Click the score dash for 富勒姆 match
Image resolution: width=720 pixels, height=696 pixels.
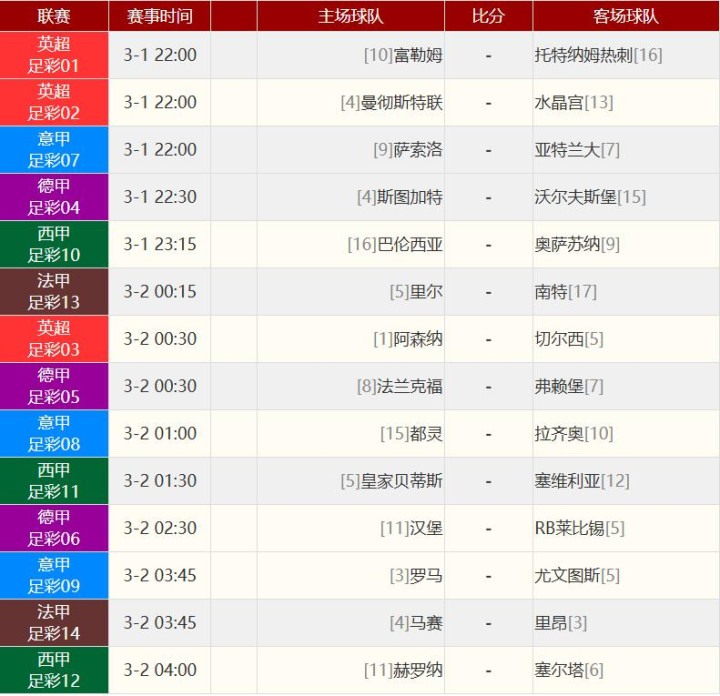tap(489, 56)
